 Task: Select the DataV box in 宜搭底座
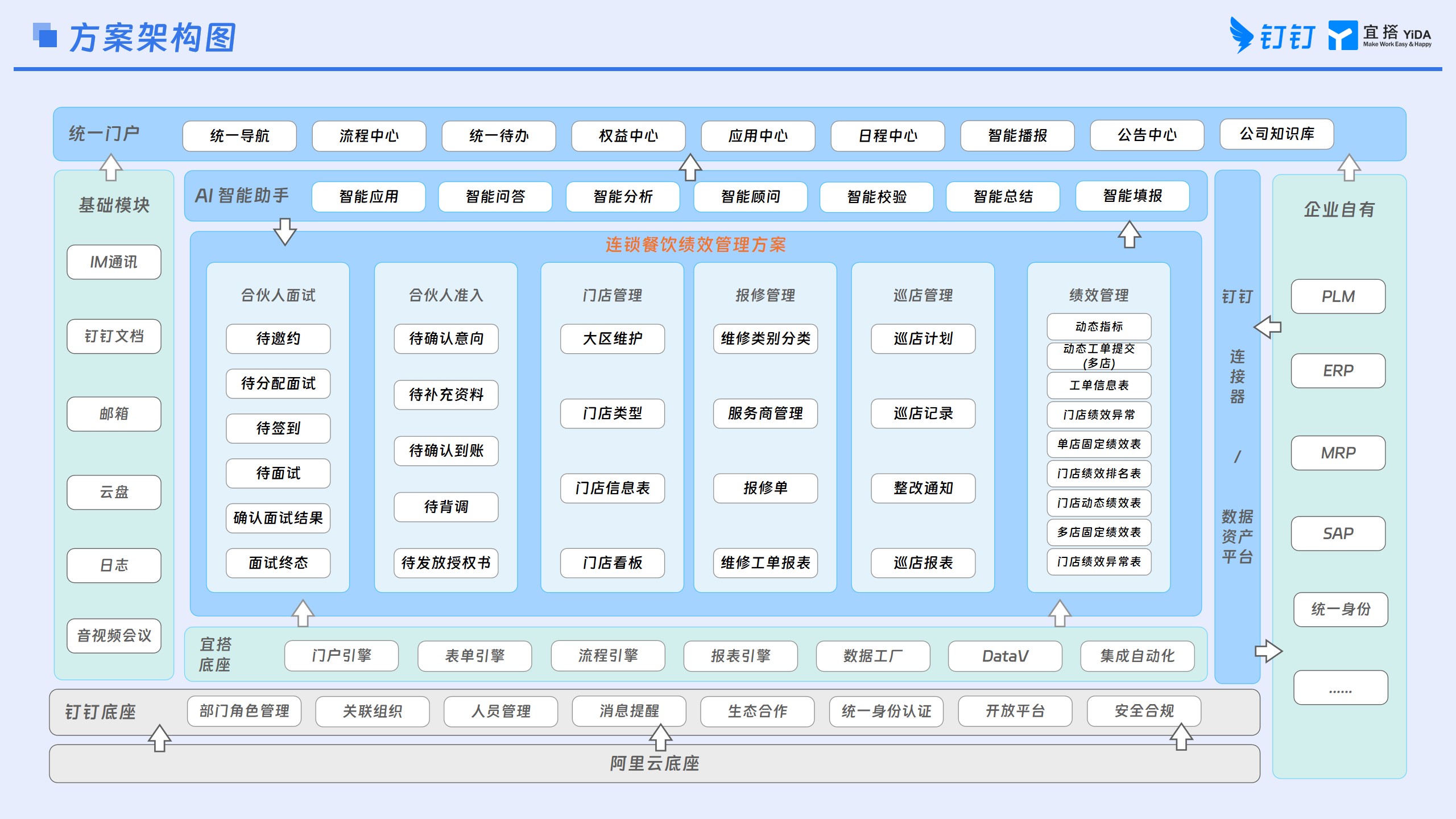[1005, 656]
